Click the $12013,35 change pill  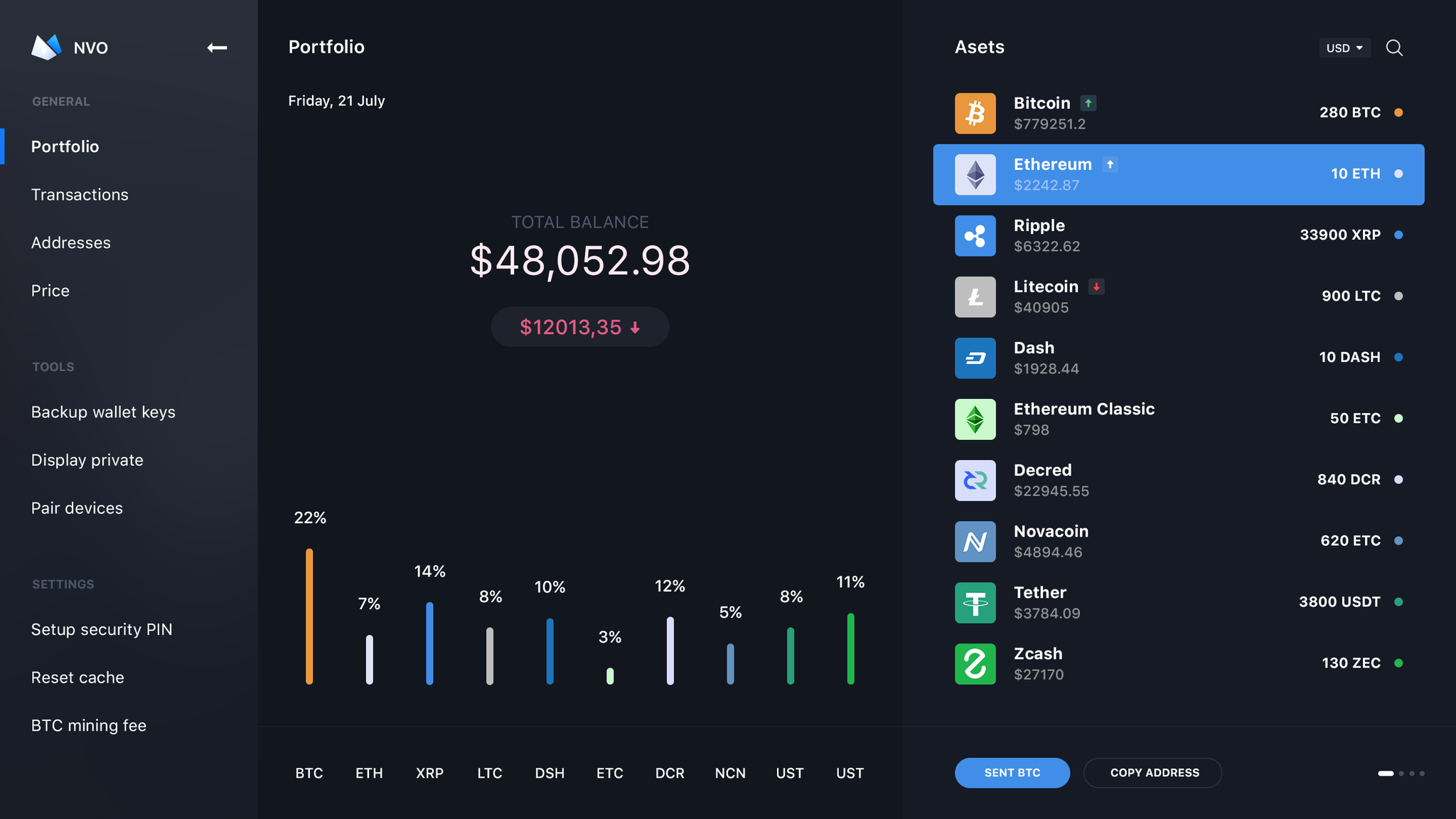[x=580, y=327]
